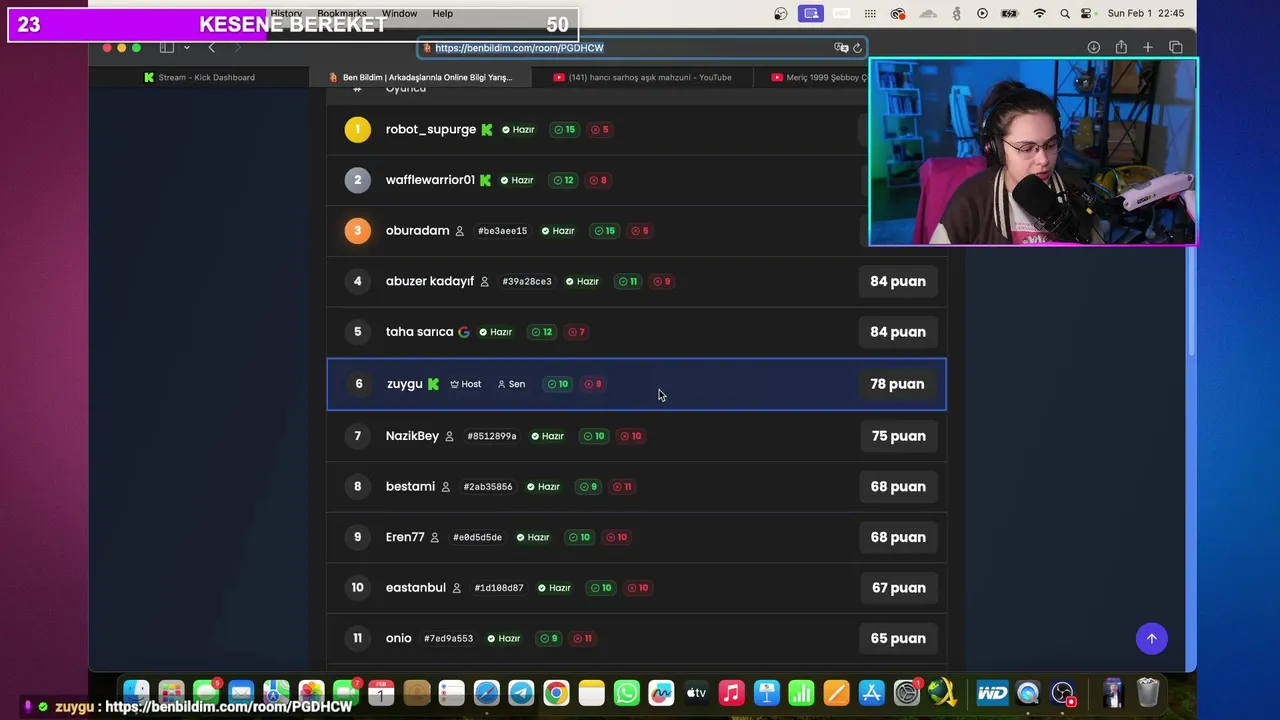The height and width of the screenshot is (720, 1280).
Task: Go back with Safari's back arrow
Action: coord(211,47)
